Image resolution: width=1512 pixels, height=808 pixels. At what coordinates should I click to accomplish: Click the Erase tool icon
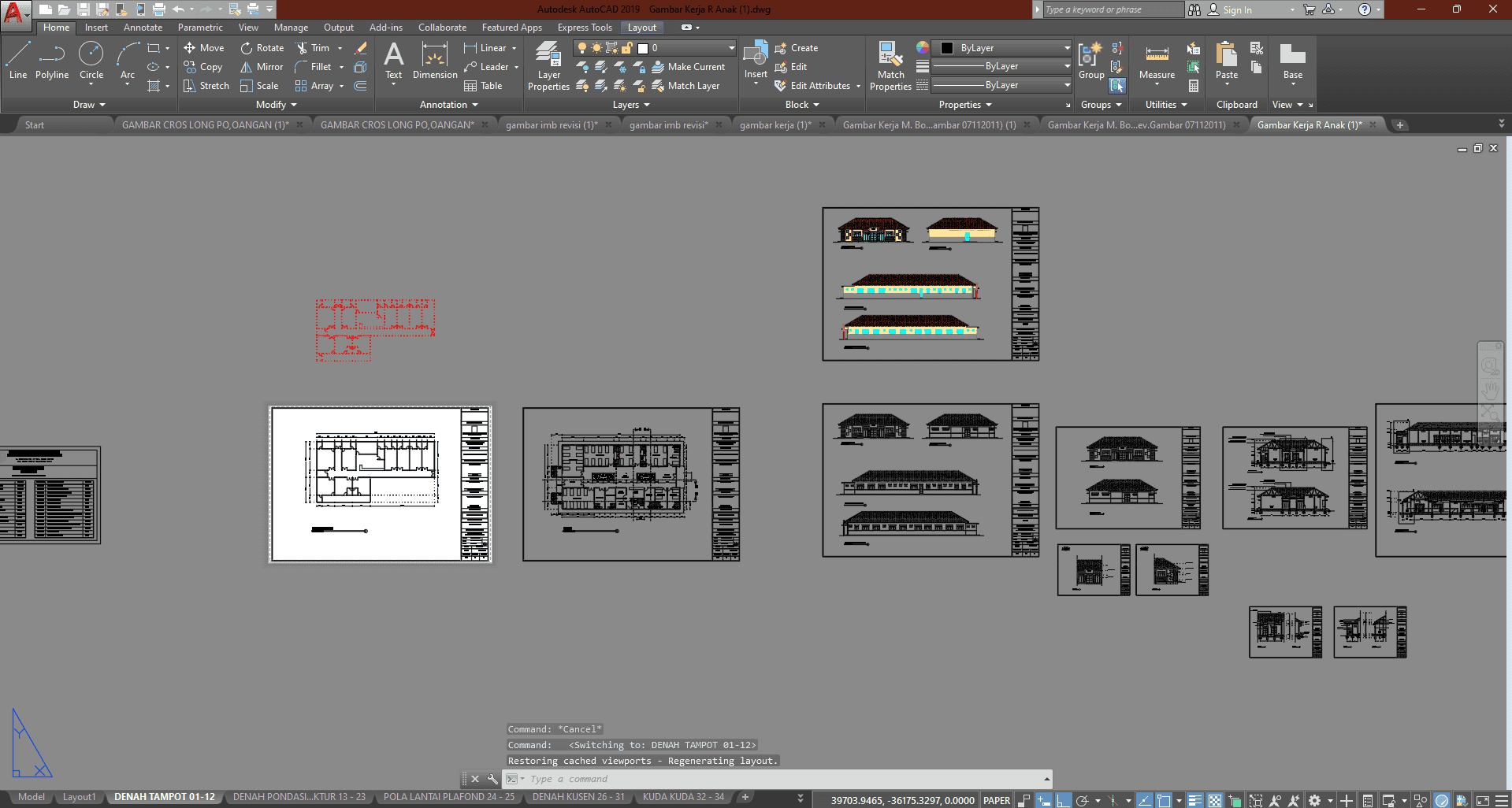click(361, 48)
